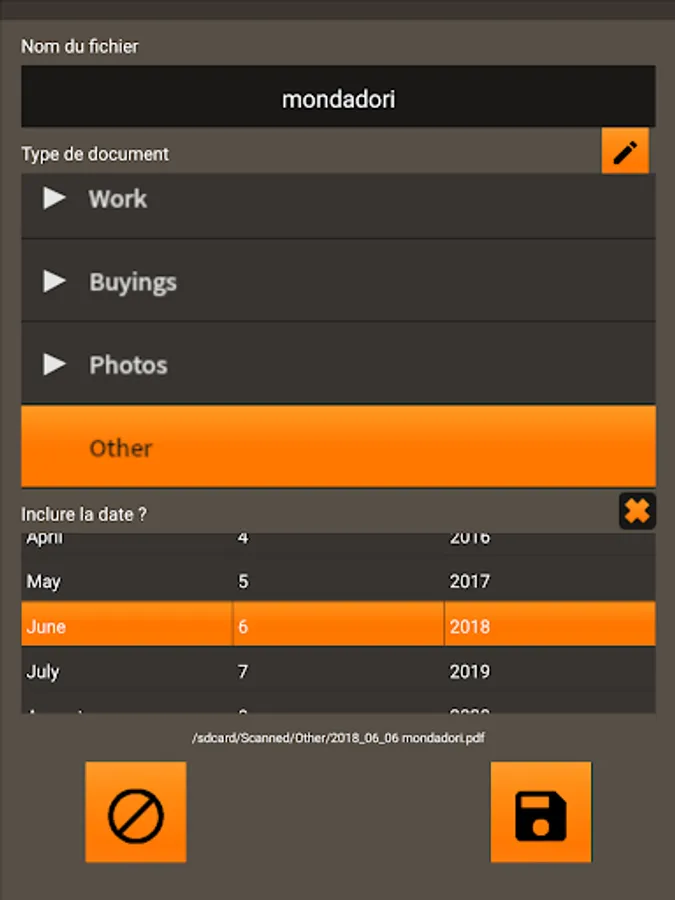The width and height of the screenshot is (675, 900).
Task: Choose Photos as document type
Action: [128, 364]
